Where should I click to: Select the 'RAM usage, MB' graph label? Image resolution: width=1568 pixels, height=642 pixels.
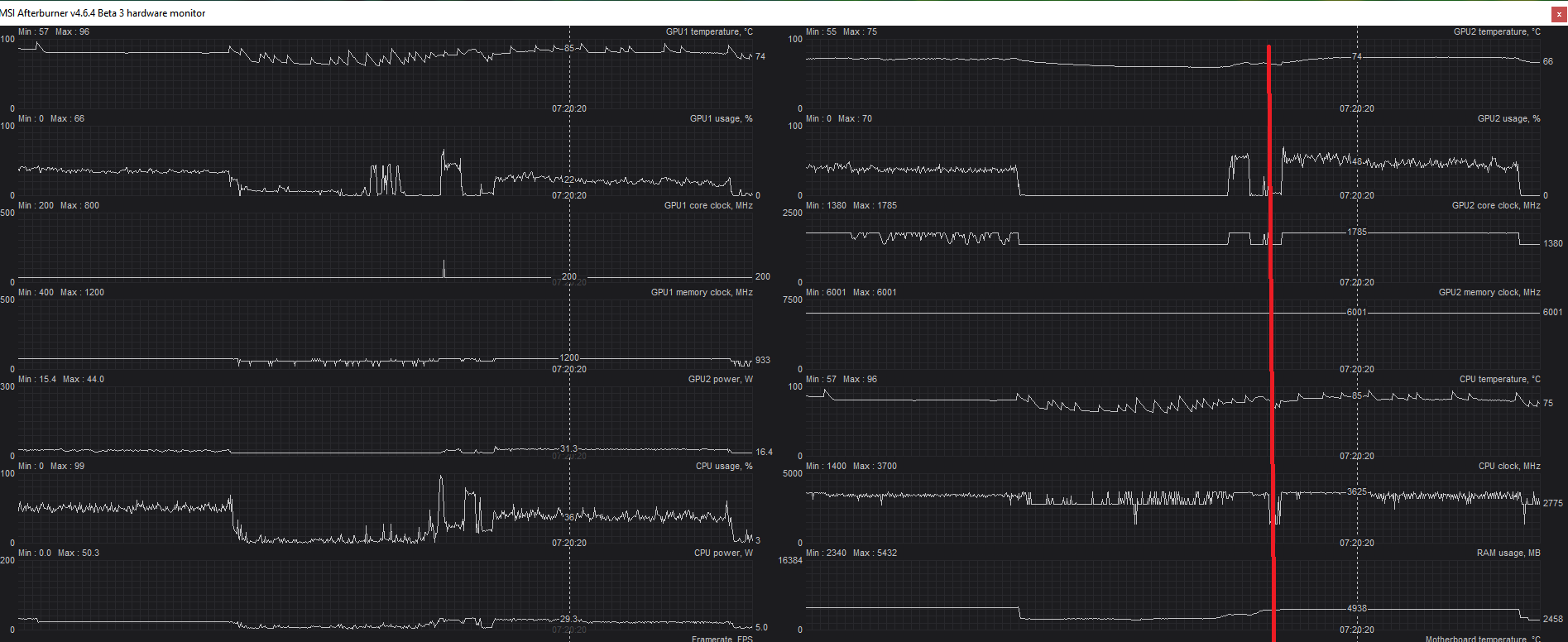(x=1508, y=553)
